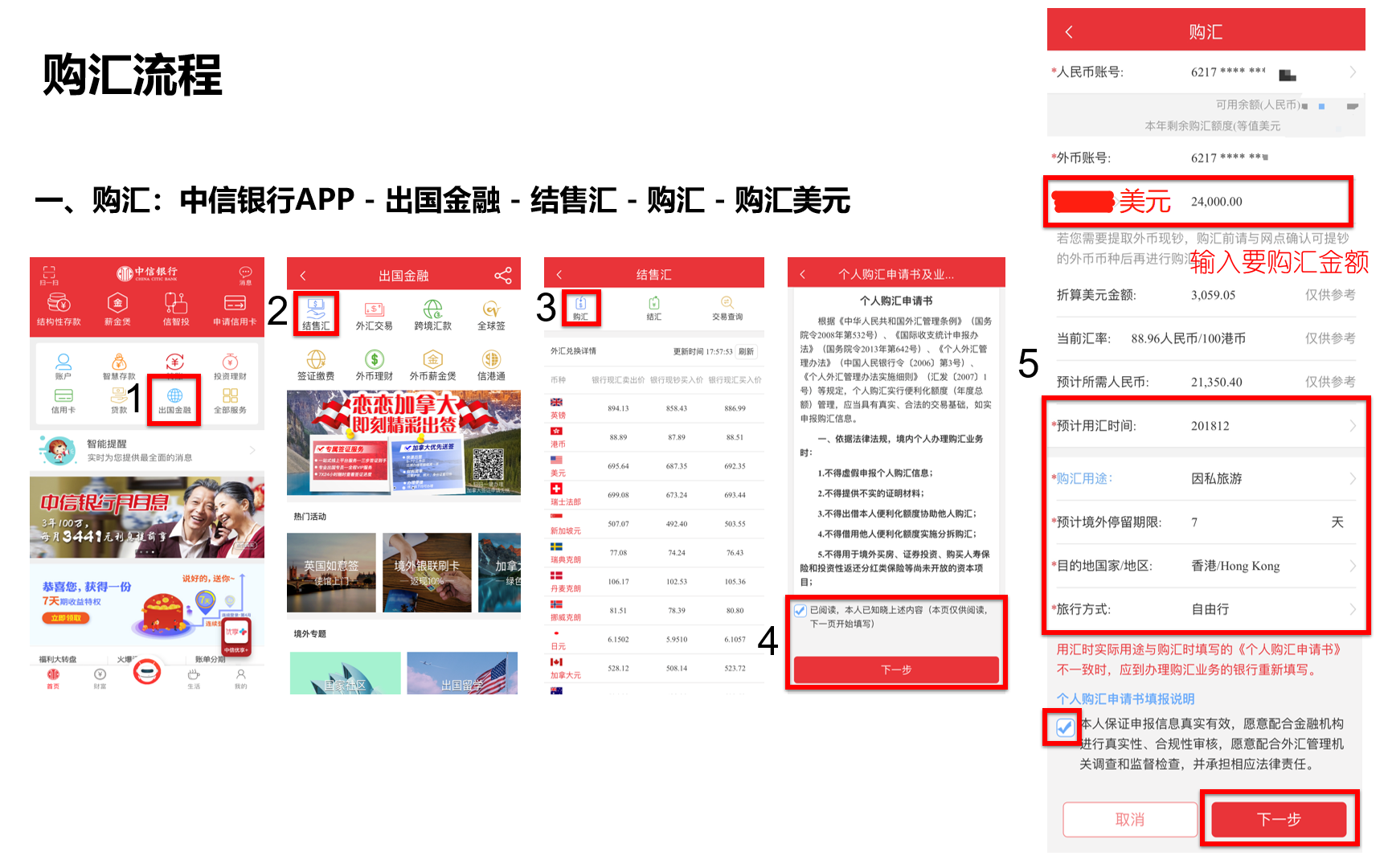Open 旅行方式 selector
The height and width of the screenshot is (868, 1388).
click(1205, 609)
